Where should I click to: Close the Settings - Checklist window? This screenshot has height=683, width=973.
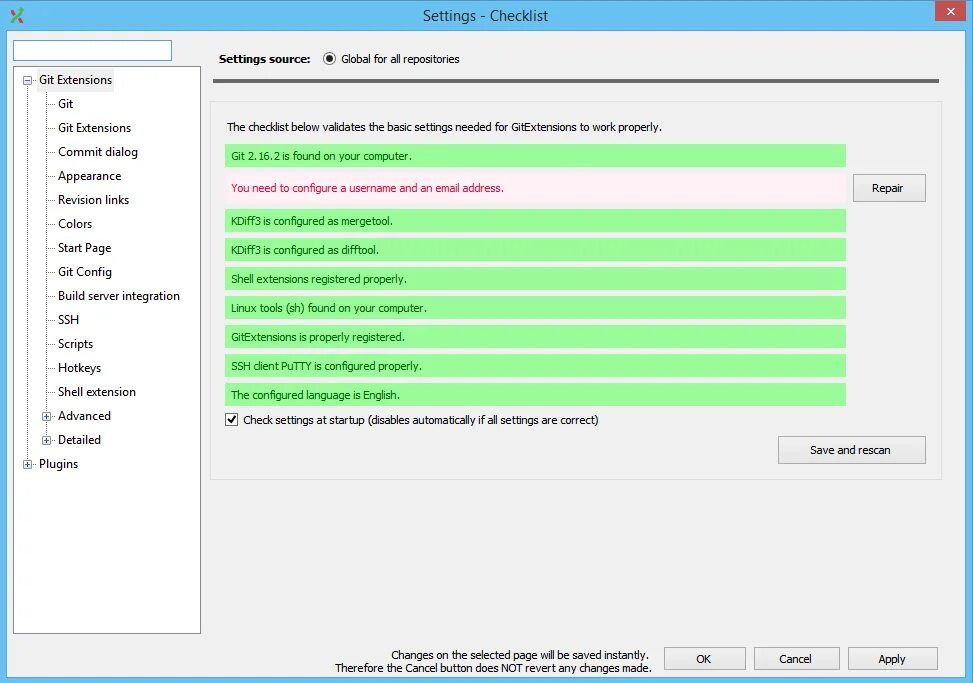951,12
